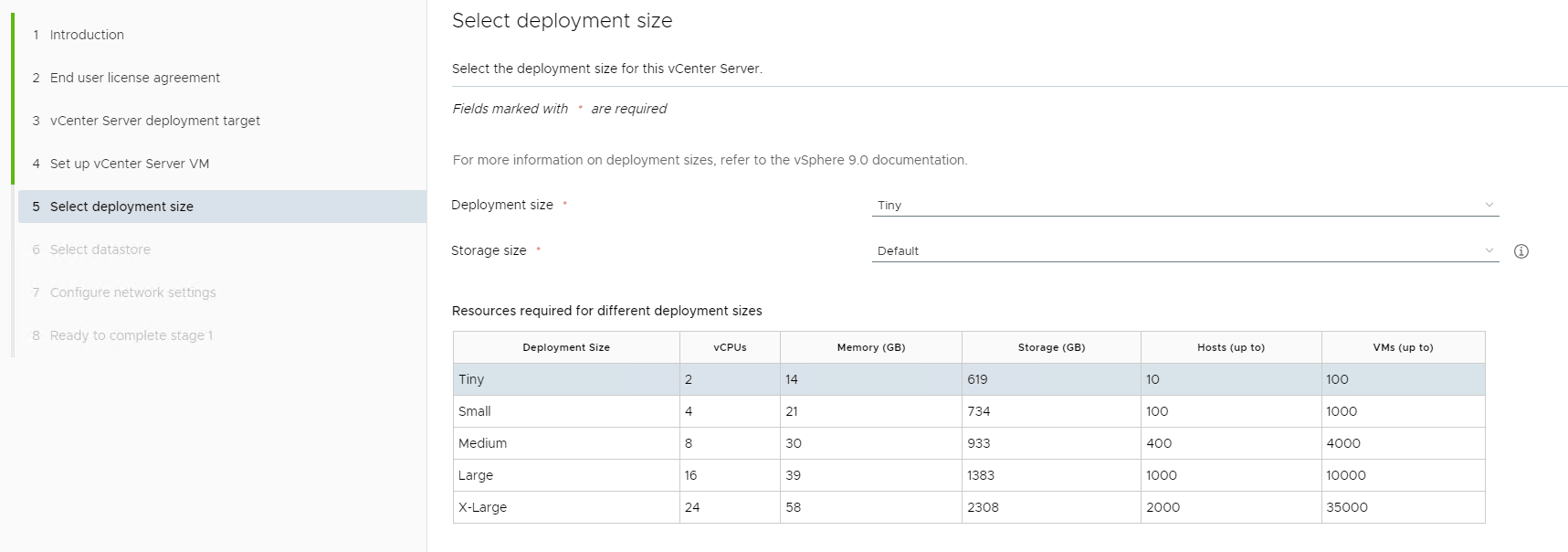Open the Deployment size dropdown

(x=1184, y=206)
